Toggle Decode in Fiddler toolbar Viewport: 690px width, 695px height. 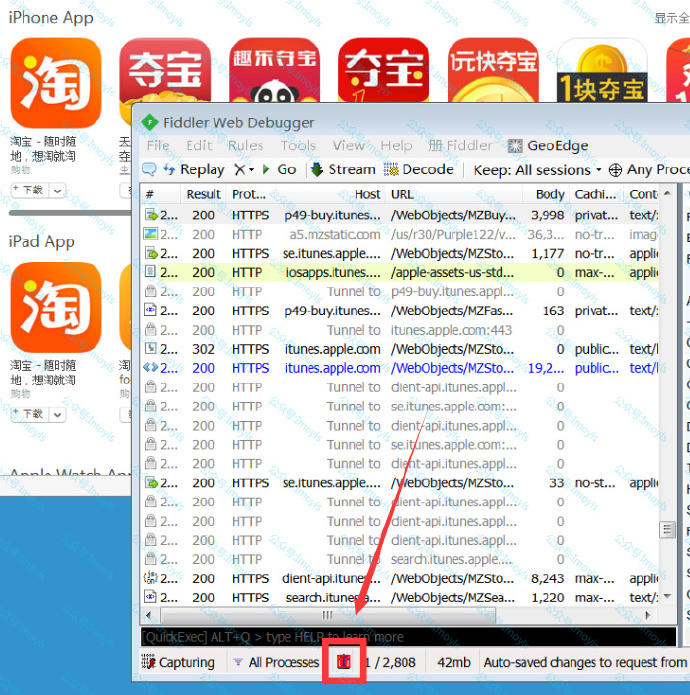(419, 169)
